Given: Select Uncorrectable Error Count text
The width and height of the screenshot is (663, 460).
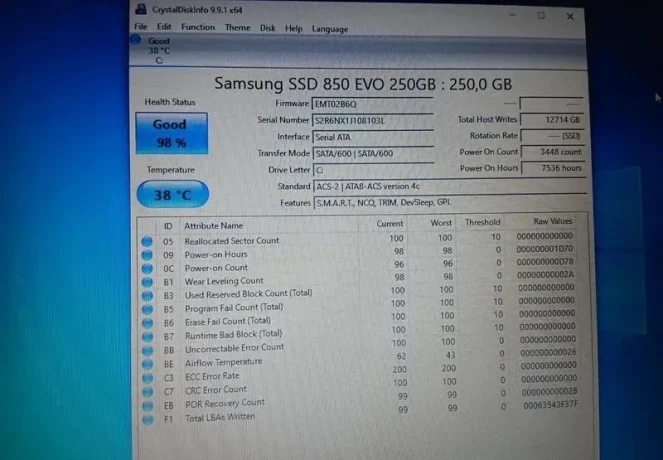Looking at the screenshot, I should (x=234, y=348).
